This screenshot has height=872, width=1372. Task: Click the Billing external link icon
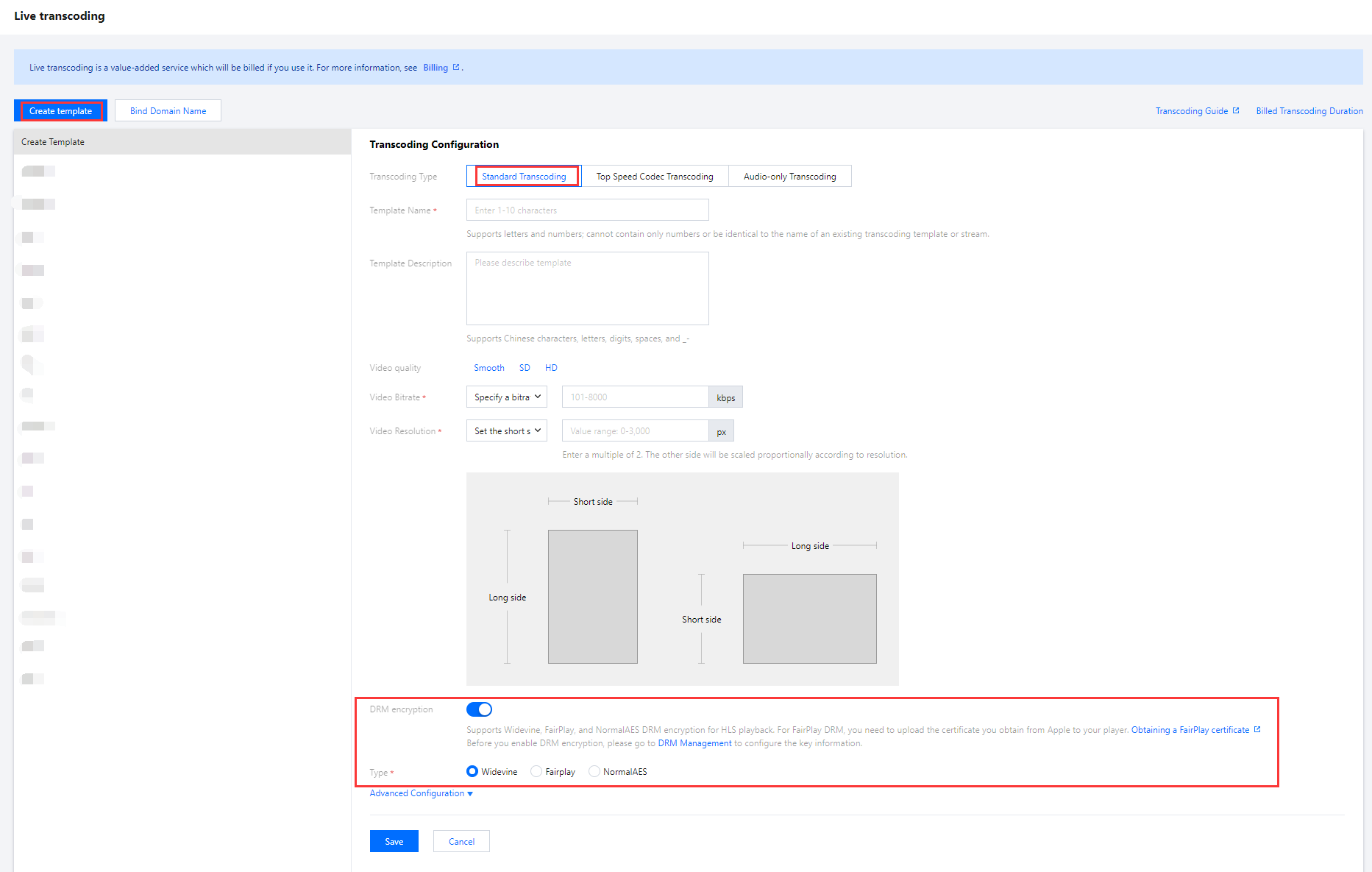point(456,67)
